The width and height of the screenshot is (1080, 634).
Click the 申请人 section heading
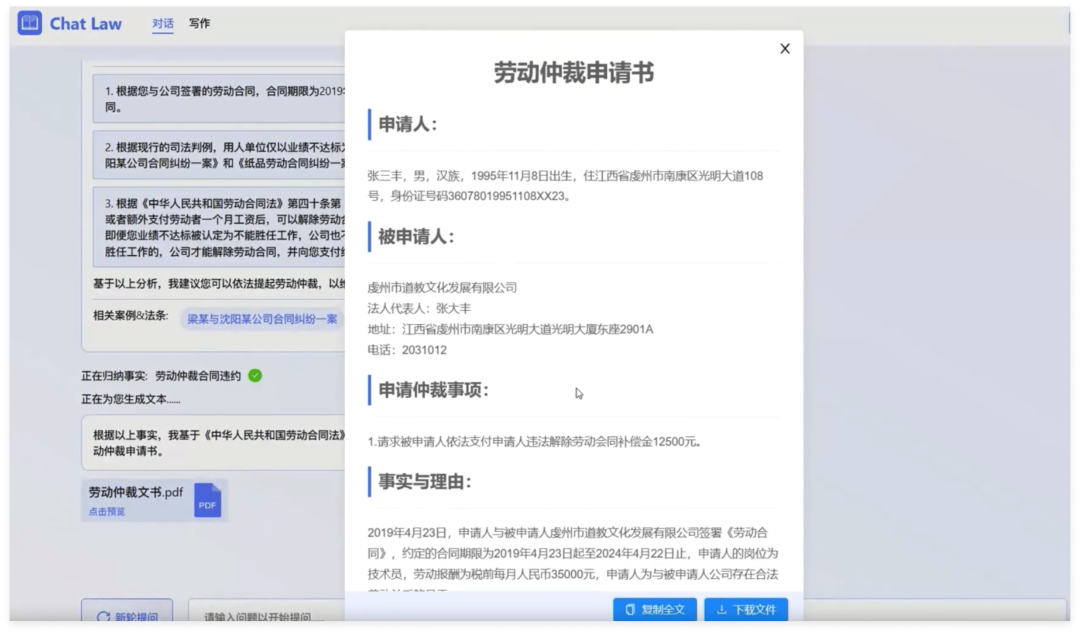[407, 124]
